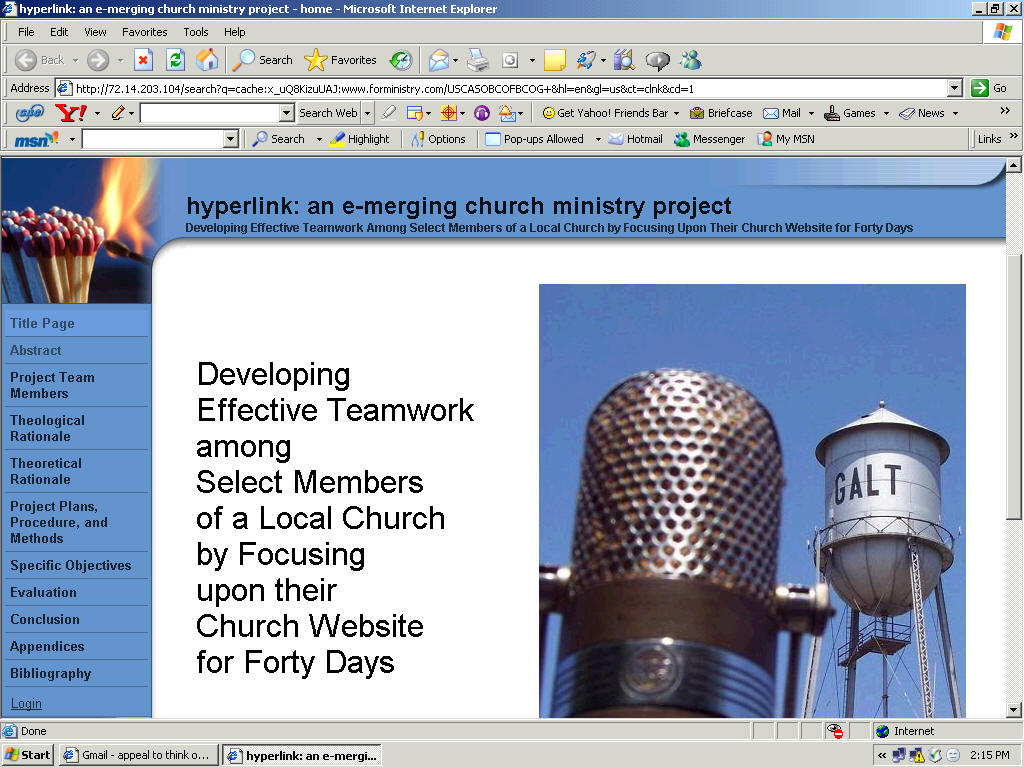Click the toolbar Search magnifier button

[x=263, y=60]
